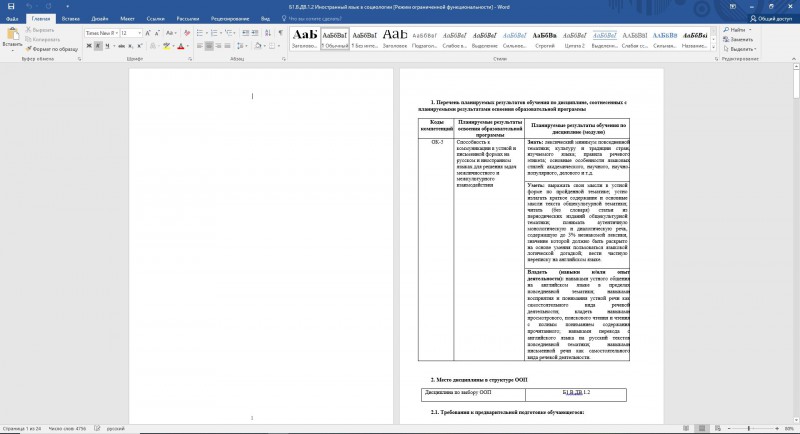Apply superscript formatting (x²)
This screenshot has width=800, height=434.
click(x=140, y=46)
